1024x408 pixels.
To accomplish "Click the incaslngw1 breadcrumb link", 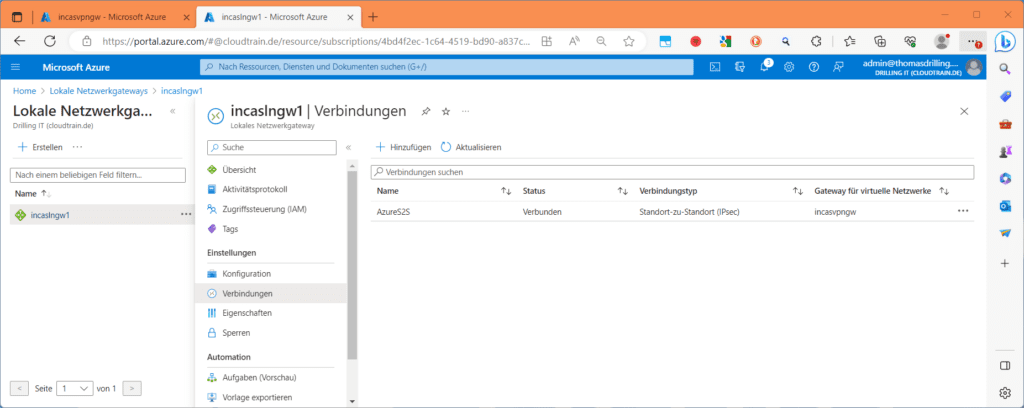I will (182, 91).
